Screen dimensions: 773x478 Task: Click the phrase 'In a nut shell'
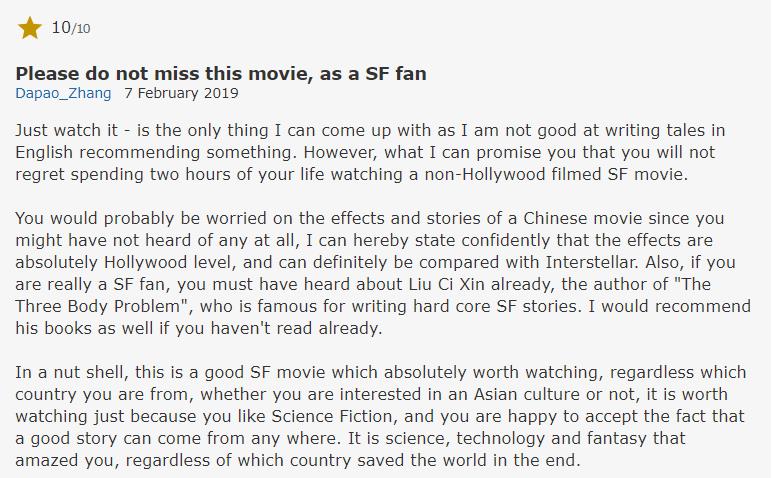point(67,373)
